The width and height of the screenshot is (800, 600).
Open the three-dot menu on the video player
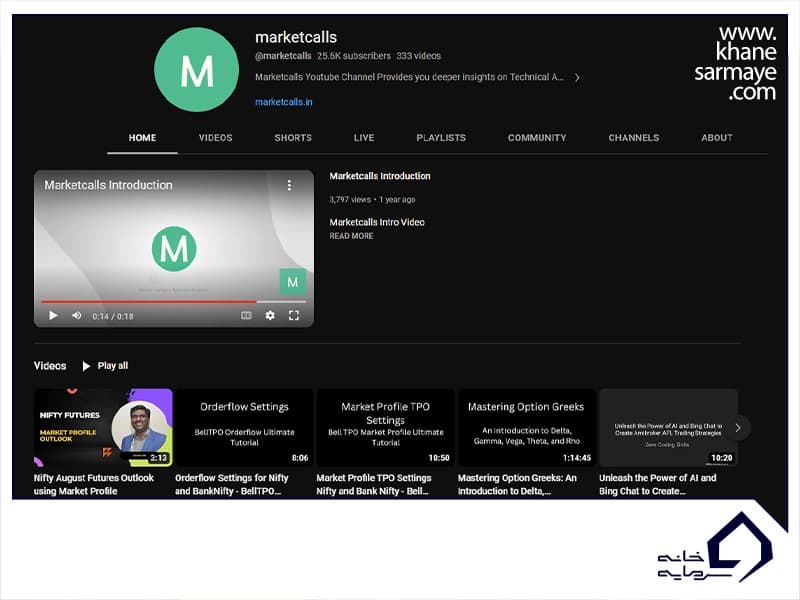(289, 185)
